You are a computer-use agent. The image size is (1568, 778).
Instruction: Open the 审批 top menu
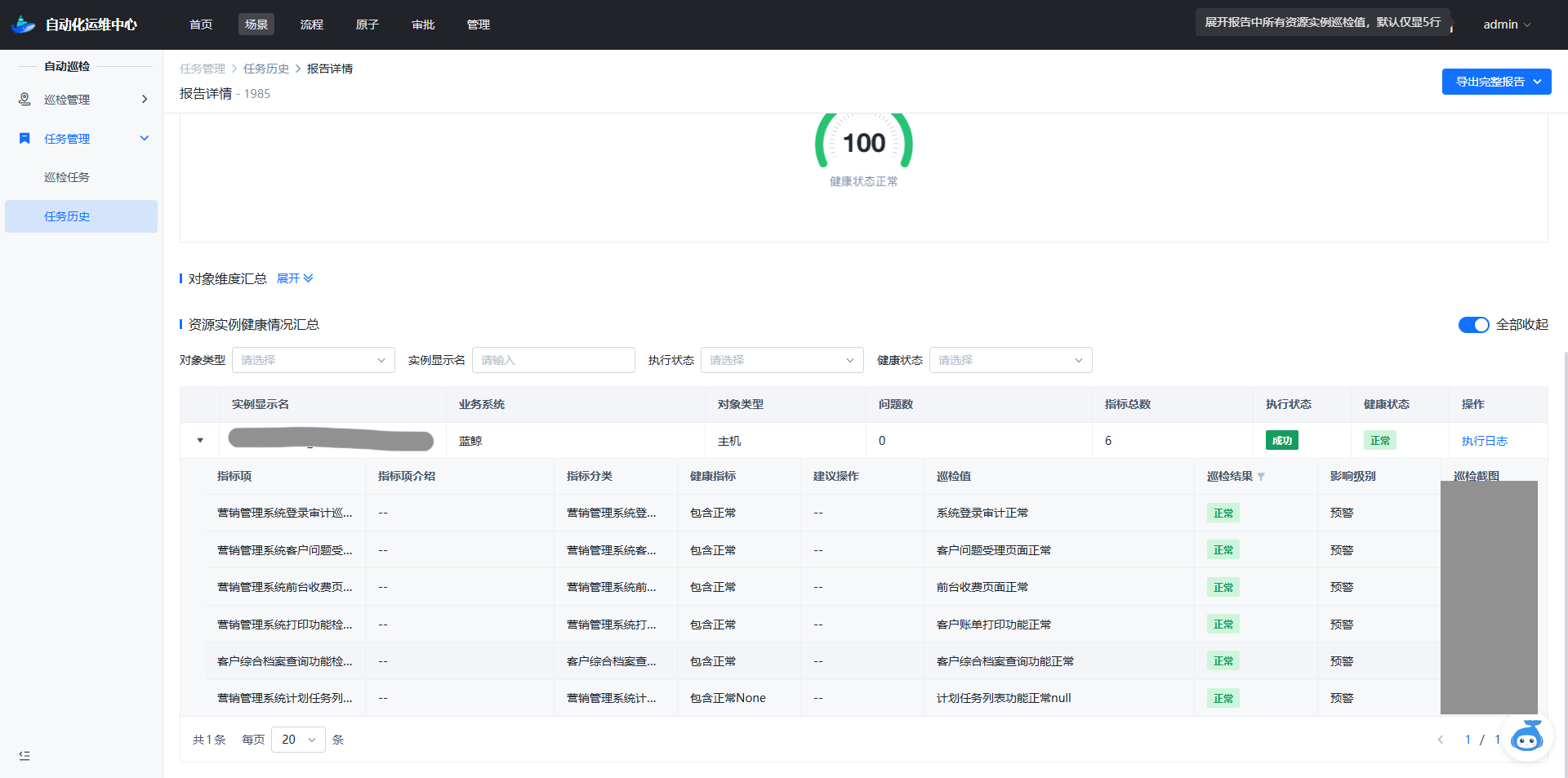tap(423, 24)
